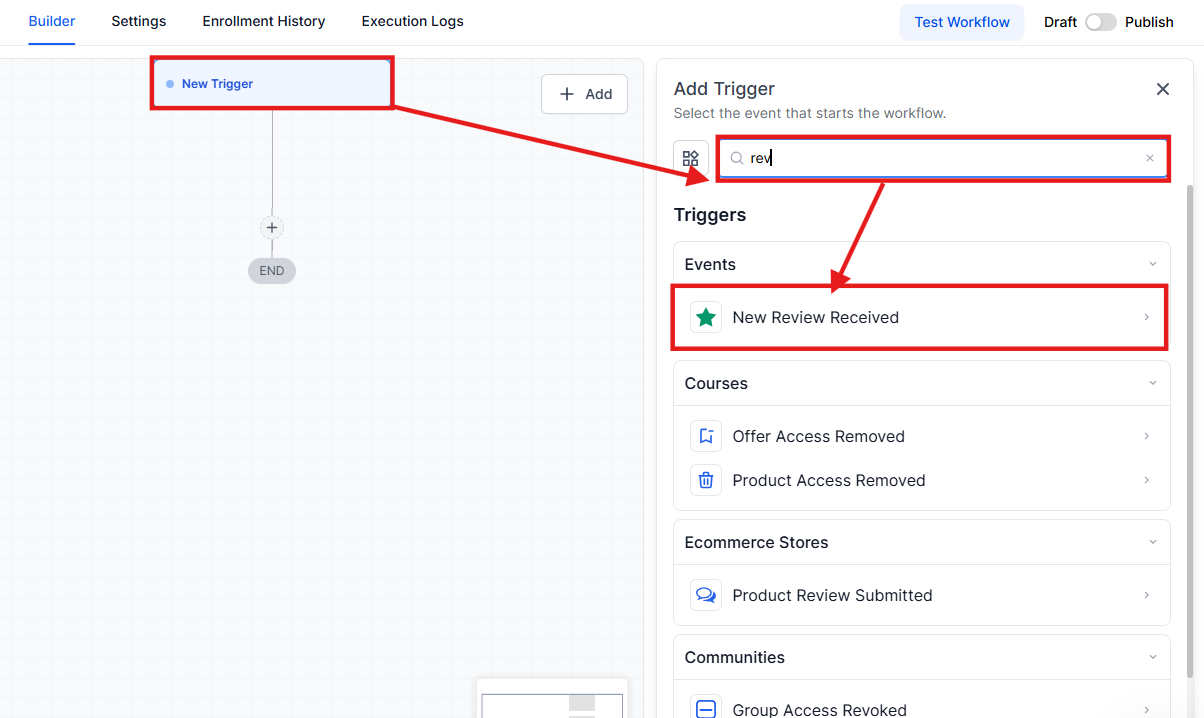
Task: Switch to the Enrollment History tab
Action: [x=264, y=21]
